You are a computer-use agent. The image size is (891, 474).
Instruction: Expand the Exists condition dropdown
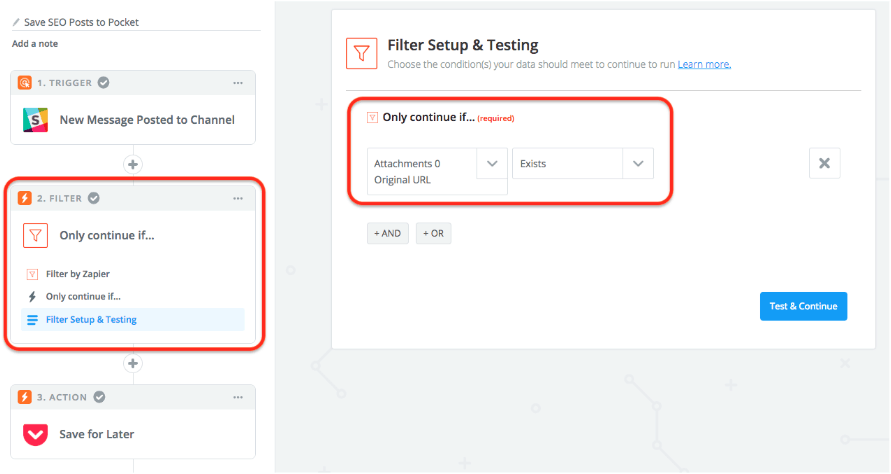pos(637,163)
